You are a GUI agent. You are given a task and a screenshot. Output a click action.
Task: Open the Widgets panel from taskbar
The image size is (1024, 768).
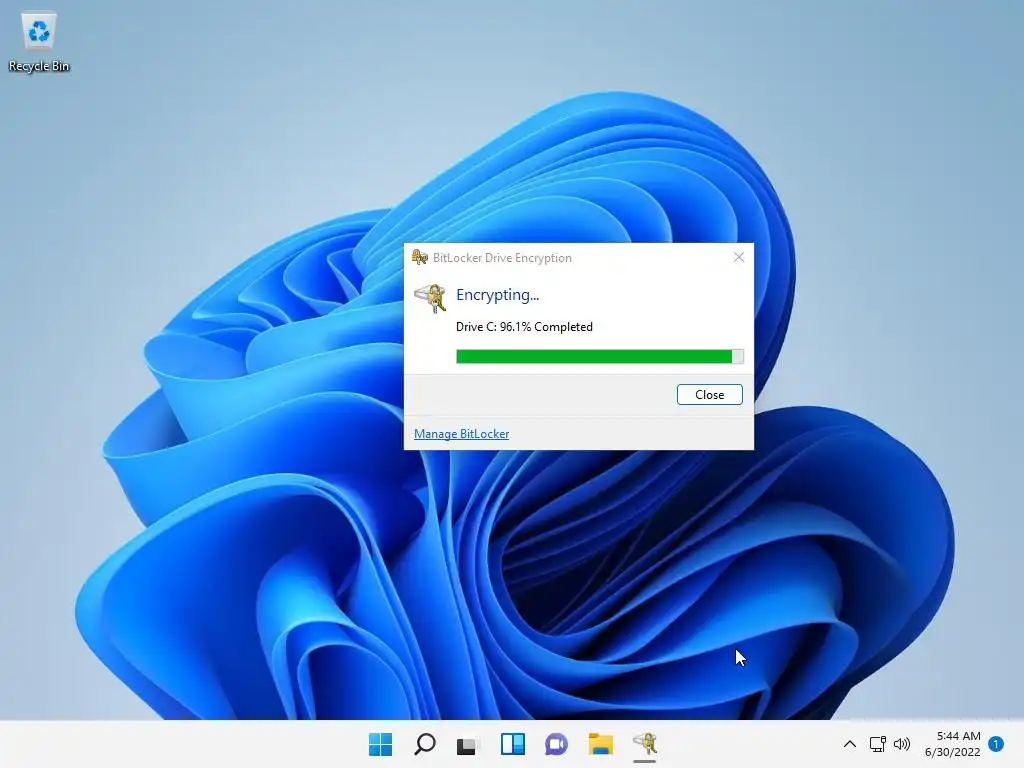pos(513,744)
